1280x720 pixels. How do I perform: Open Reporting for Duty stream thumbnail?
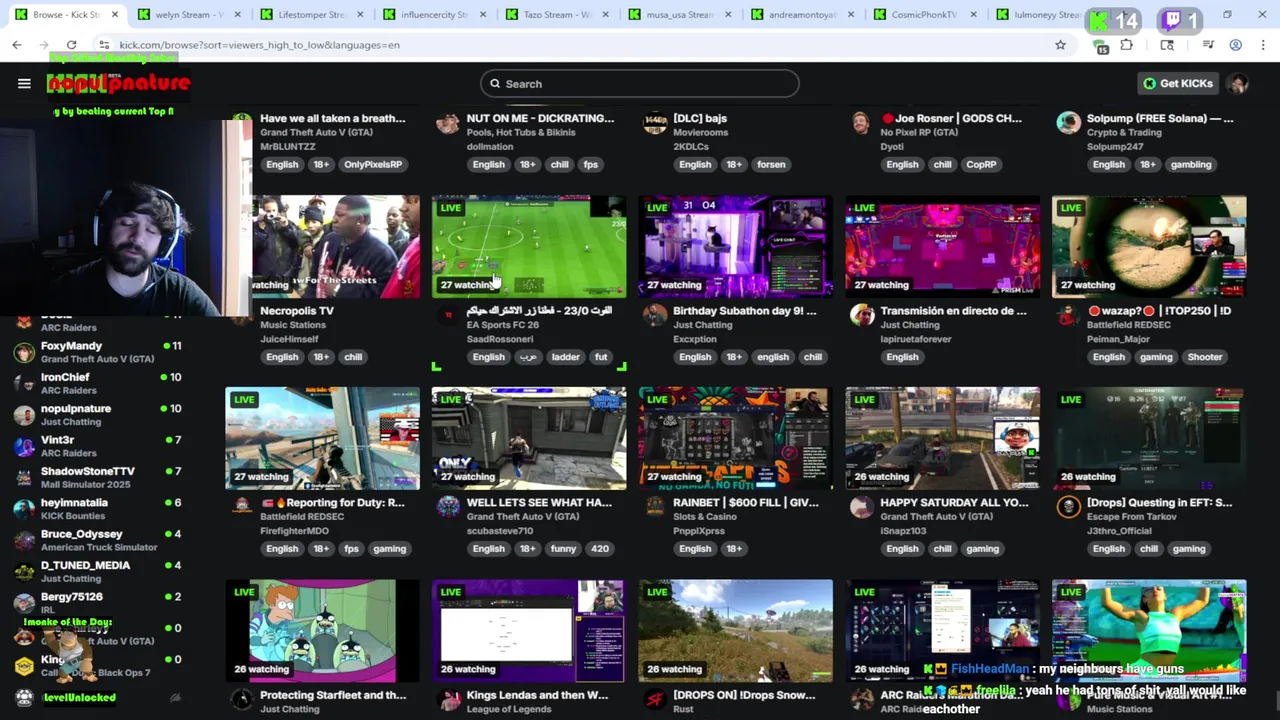coord(322,438)
